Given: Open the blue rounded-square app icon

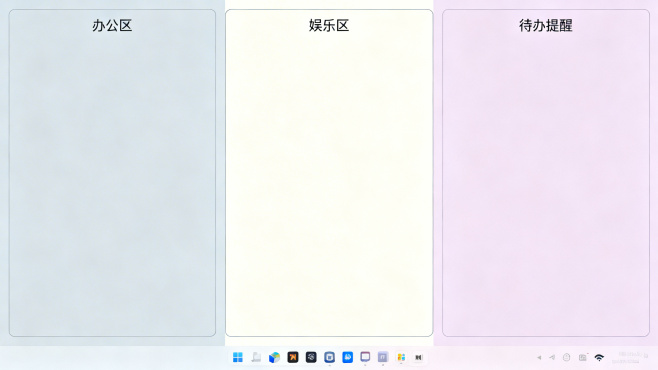Looking at the screenshot, I should 329,357.
